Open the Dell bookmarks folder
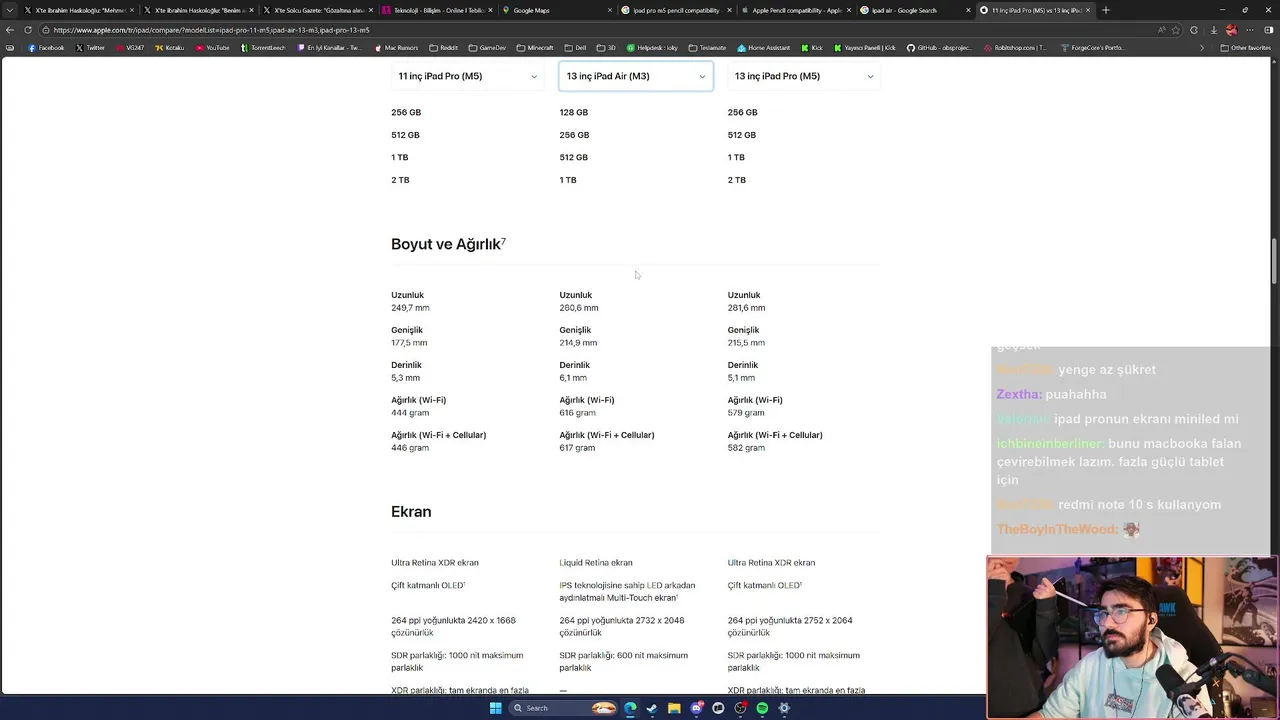1280x720 pixels. 575,47
